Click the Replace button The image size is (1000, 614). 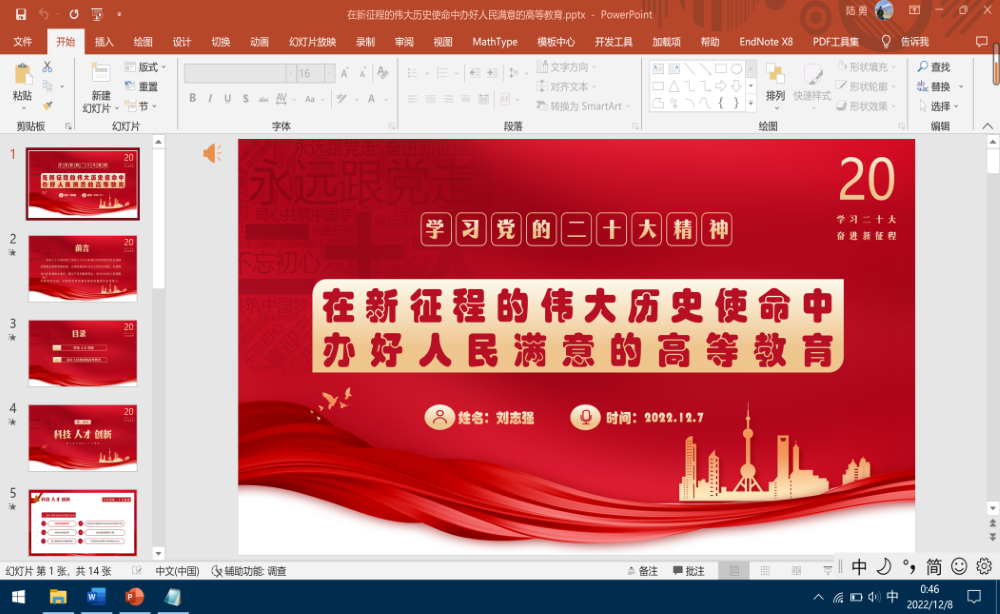939,87
